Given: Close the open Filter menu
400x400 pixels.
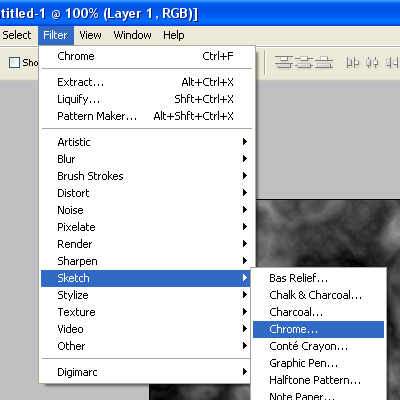Looking at the screenshot, I should coord(55,35).
